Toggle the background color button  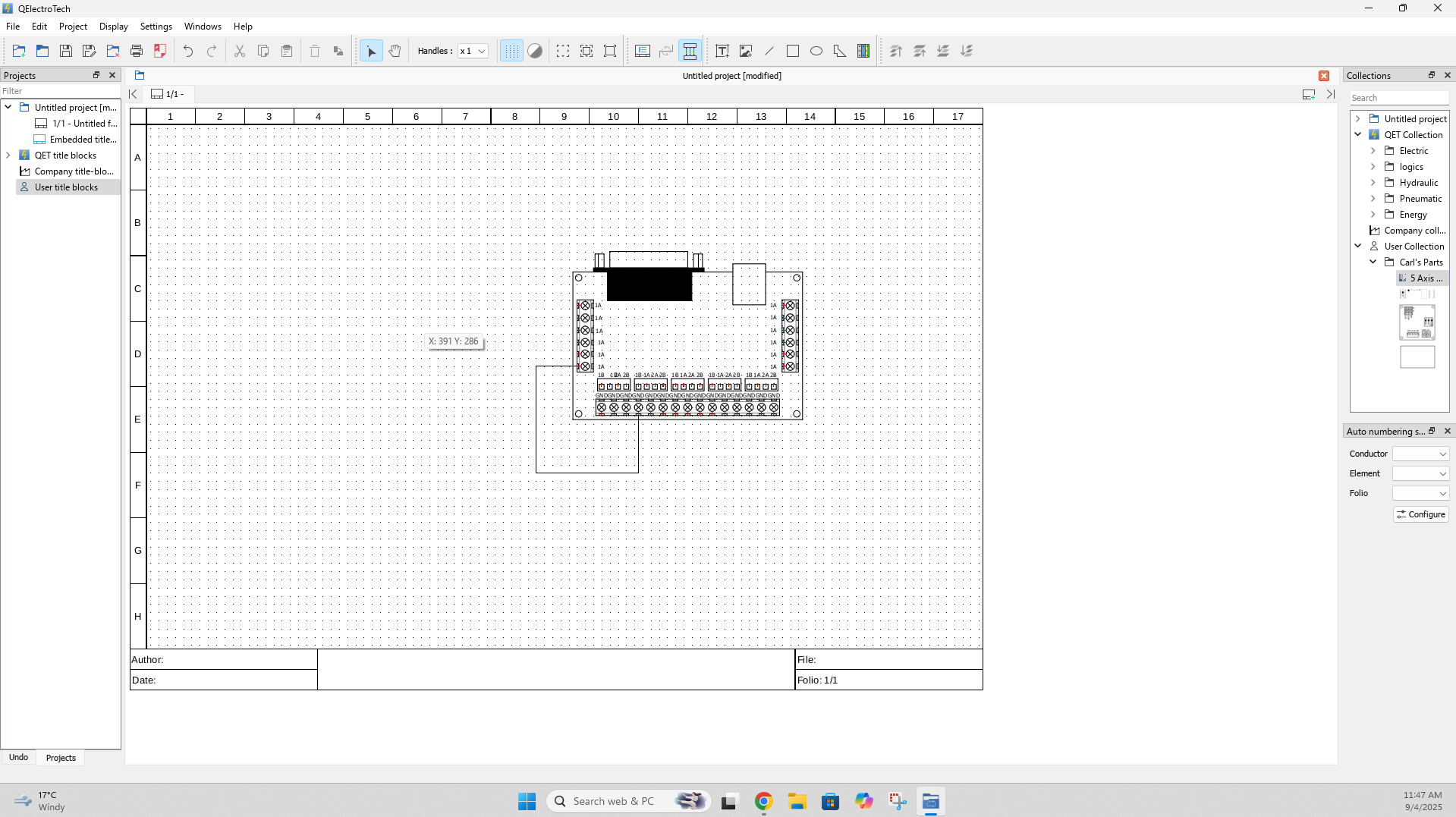[535, 52]
